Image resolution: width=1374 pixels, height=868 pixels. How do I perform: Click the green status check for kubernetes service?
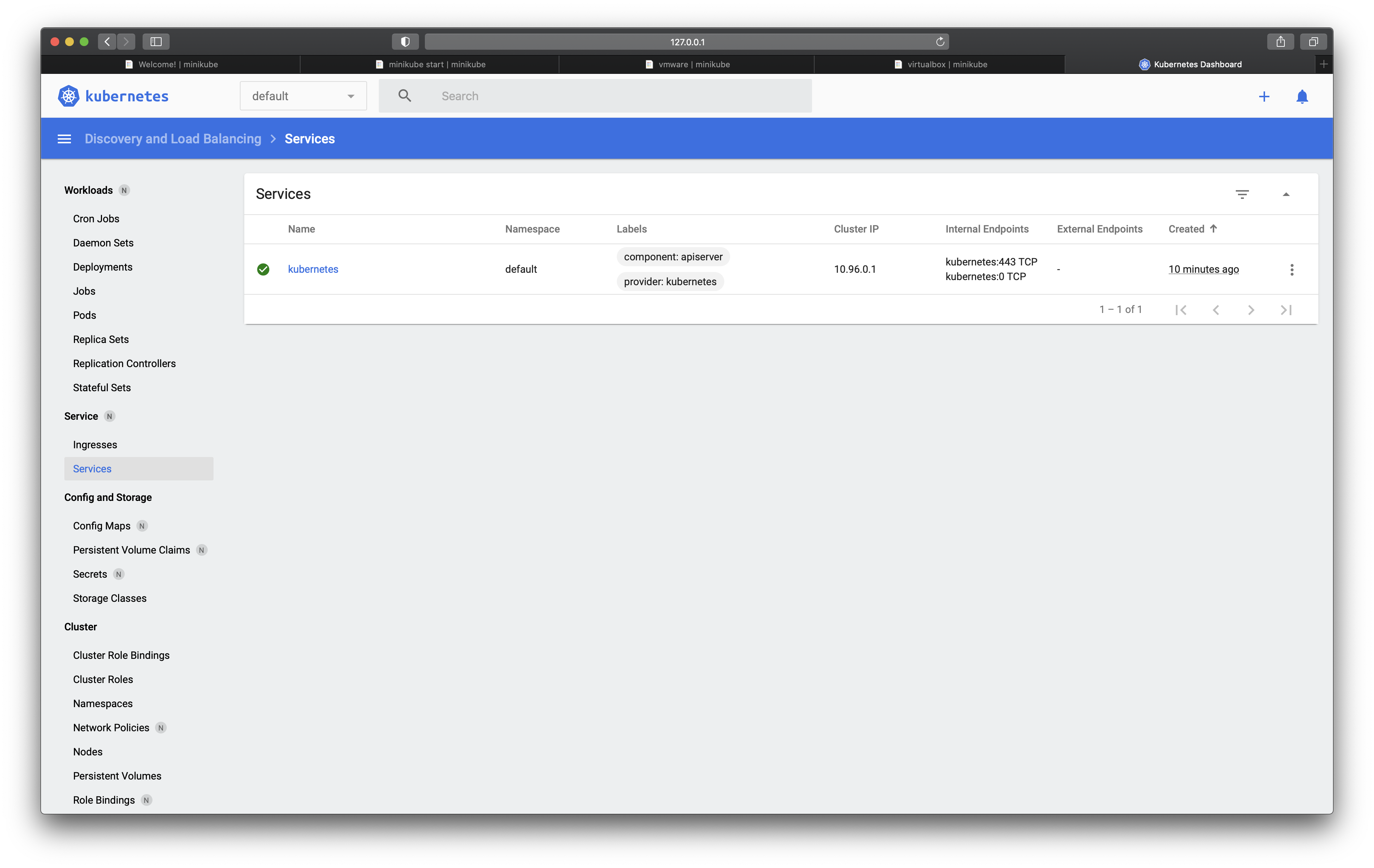pos(263,269)
